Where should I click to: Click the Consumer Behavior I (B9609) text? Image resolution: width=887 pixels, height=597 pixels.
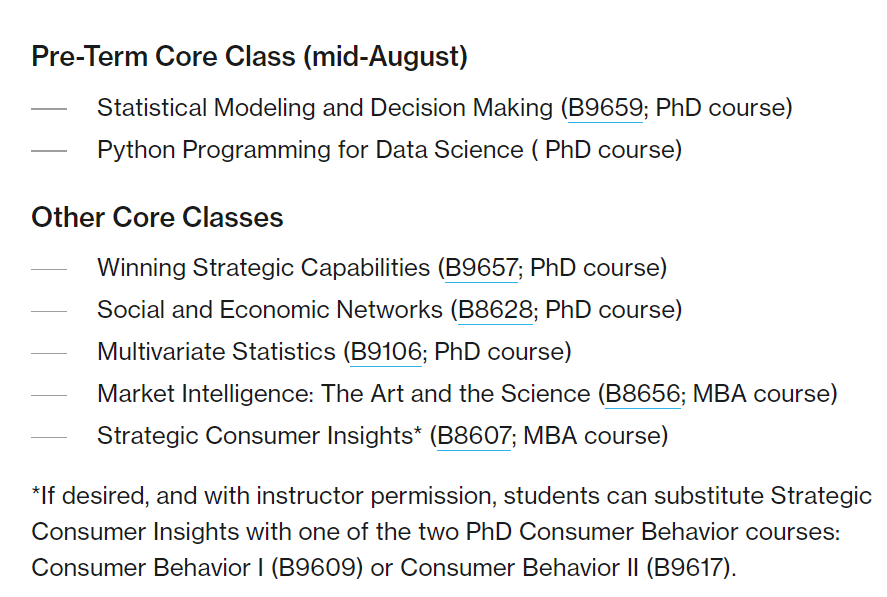tap(197, 568)
